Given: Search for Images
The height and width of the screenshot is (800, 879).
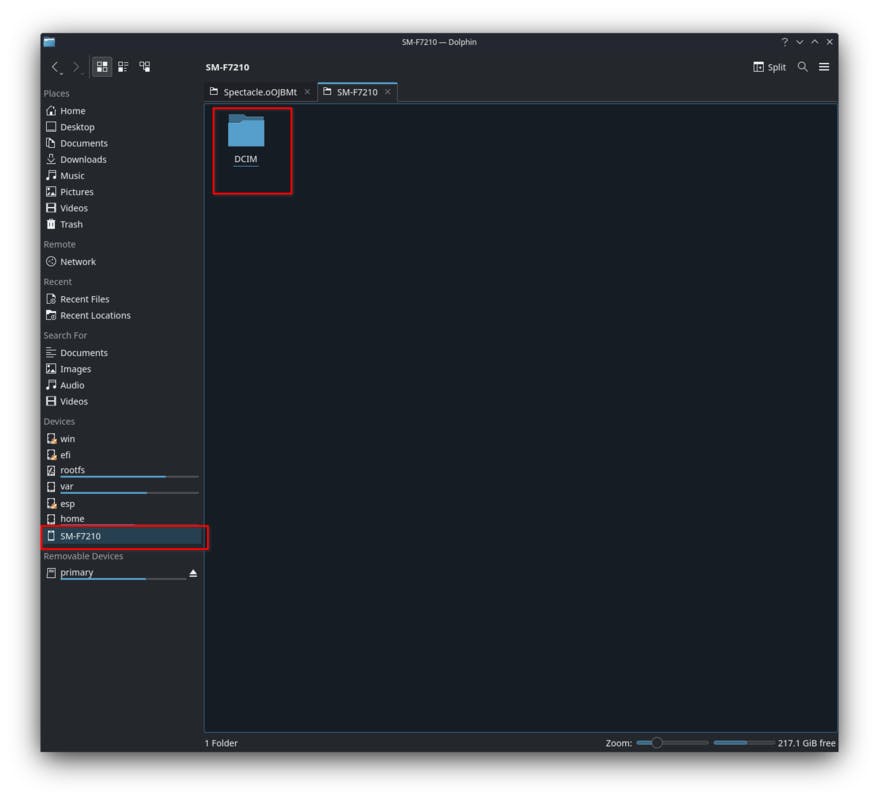Looking at the screenshot, I should [121, 369].
